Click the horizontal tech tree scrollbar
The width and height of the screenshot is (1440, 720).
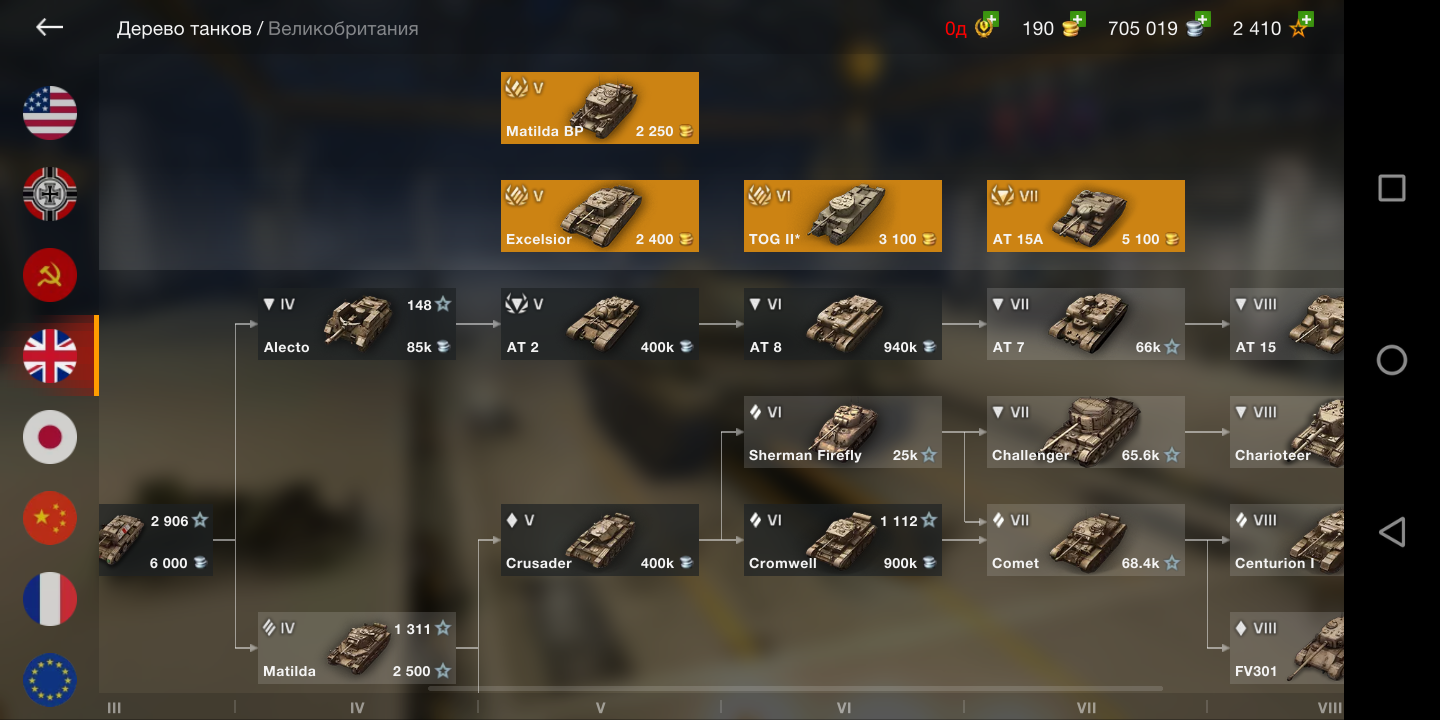tap(795, 688)
